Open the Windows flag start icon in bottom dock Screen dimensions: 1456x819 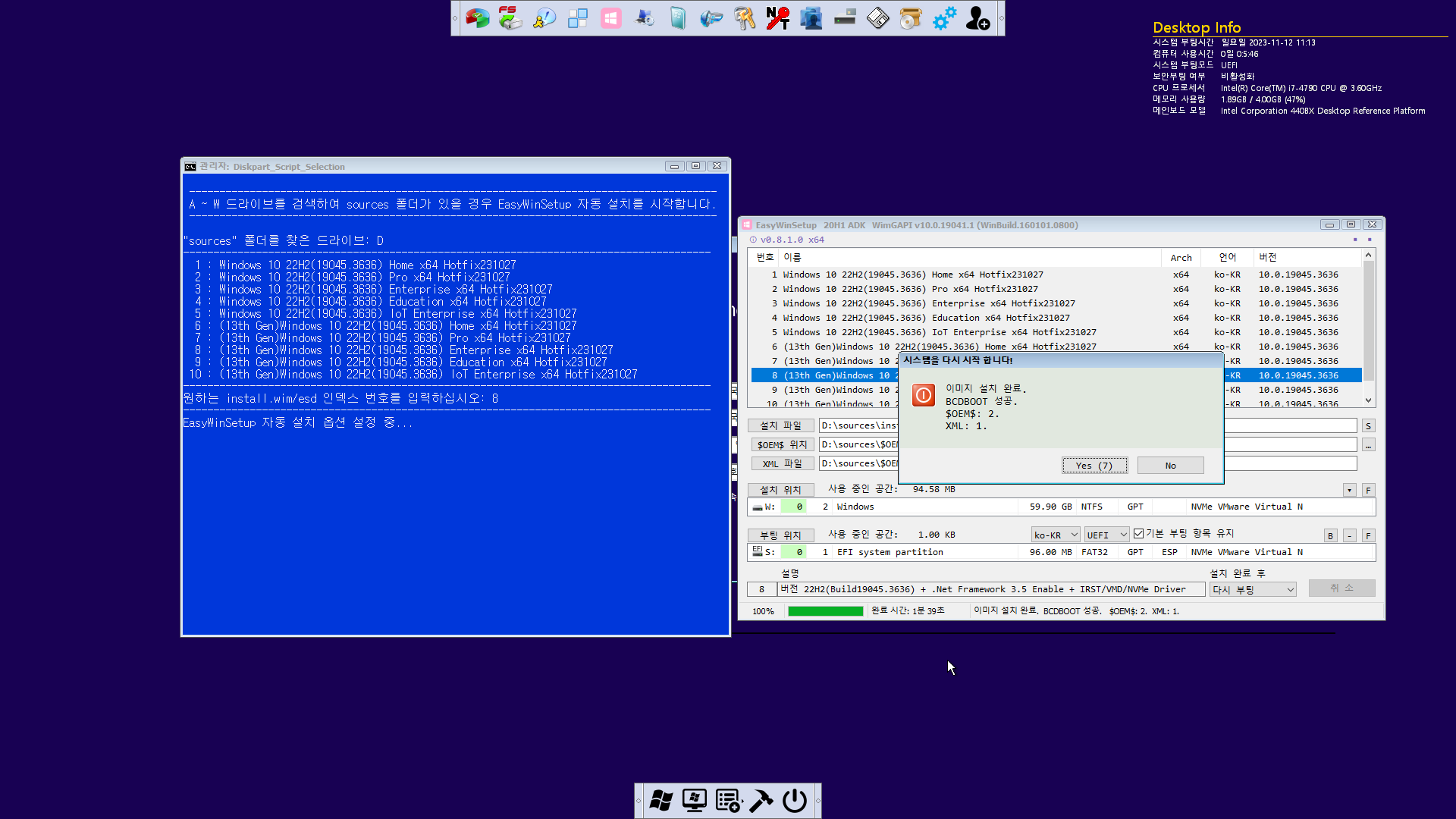coord(661,800)
